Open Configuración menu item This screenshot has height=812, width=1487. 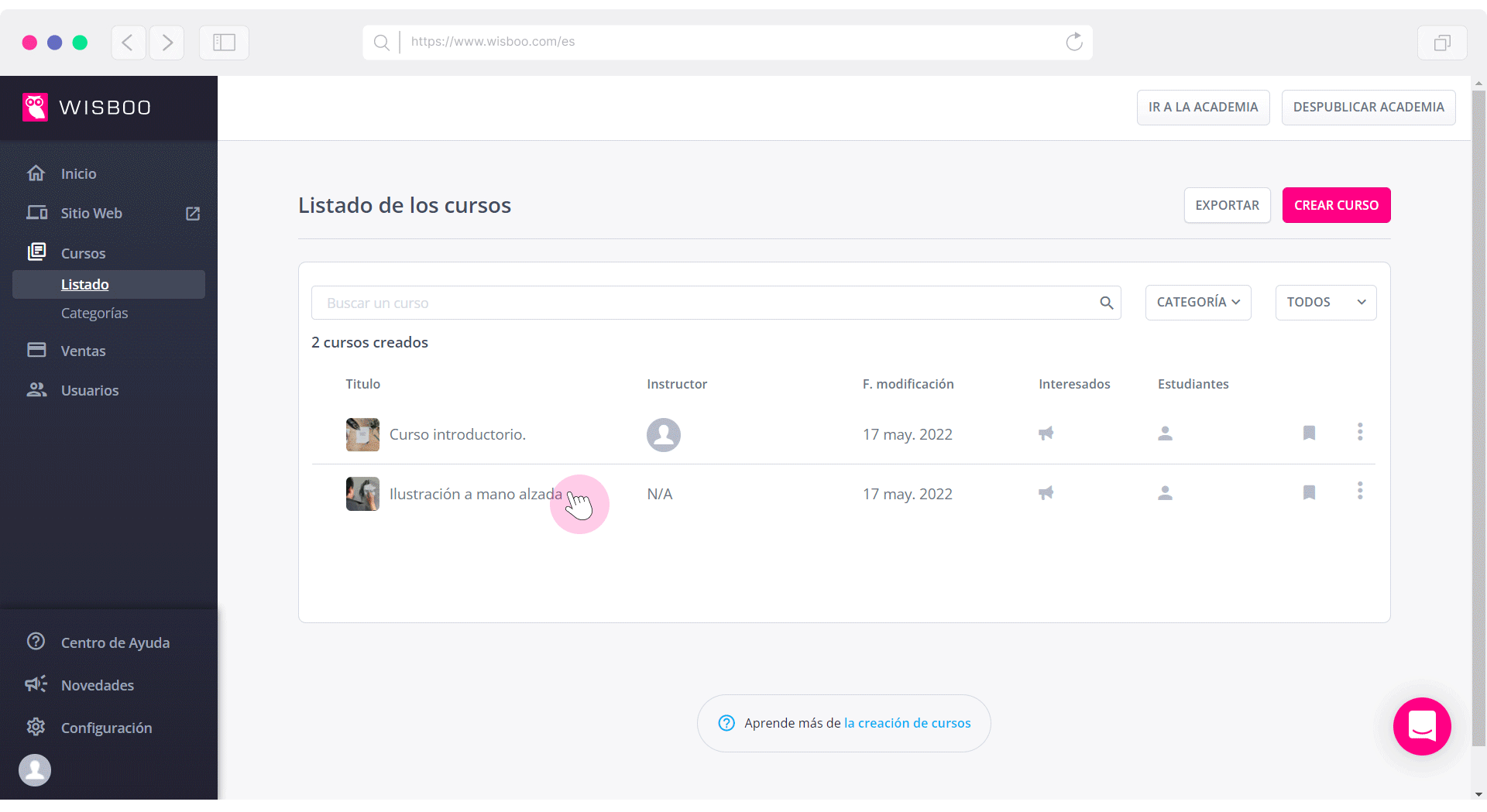pos(108,728)
